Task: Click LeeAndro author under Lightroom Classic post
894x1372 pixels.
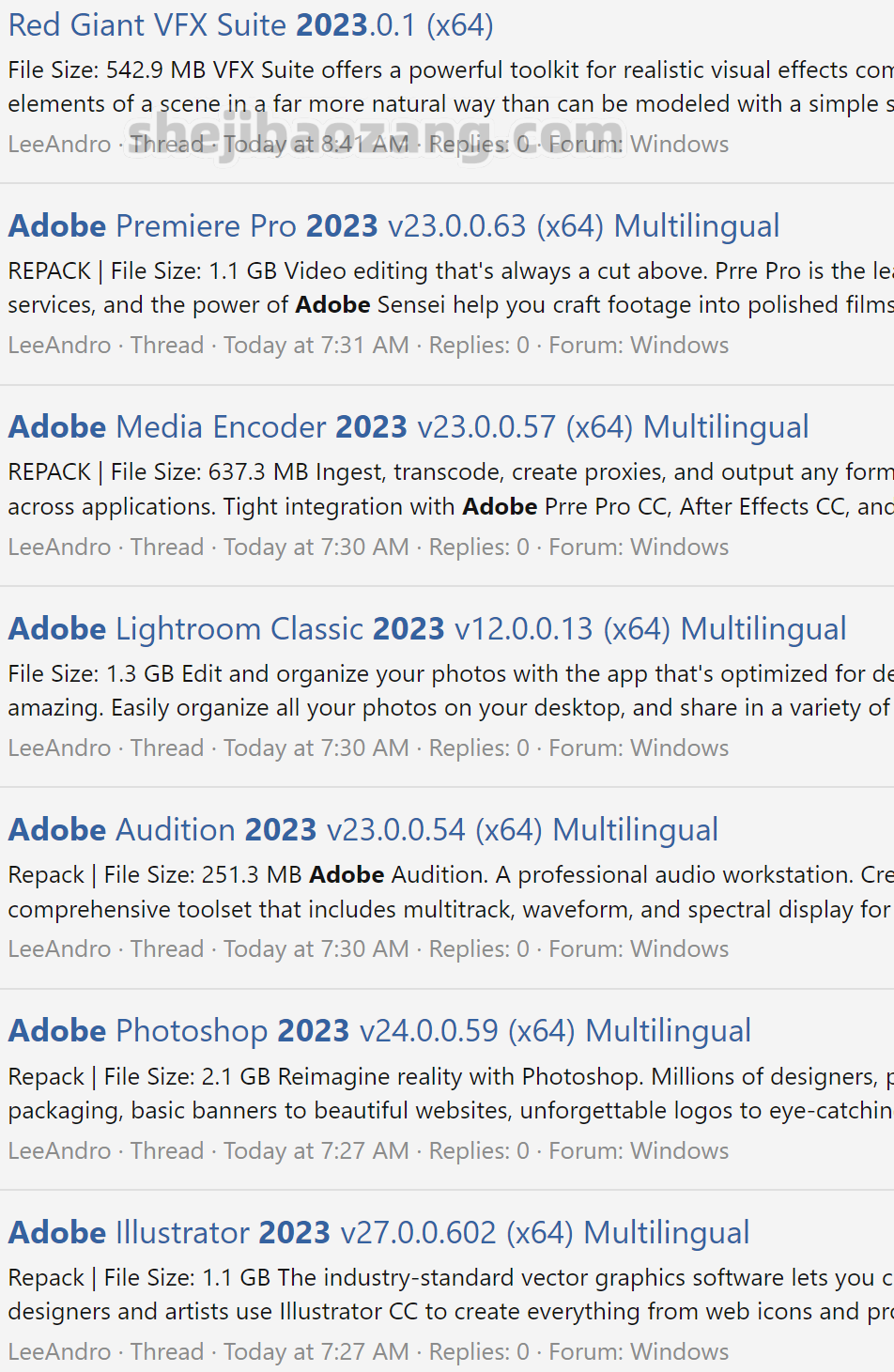Action: (59, 748)
